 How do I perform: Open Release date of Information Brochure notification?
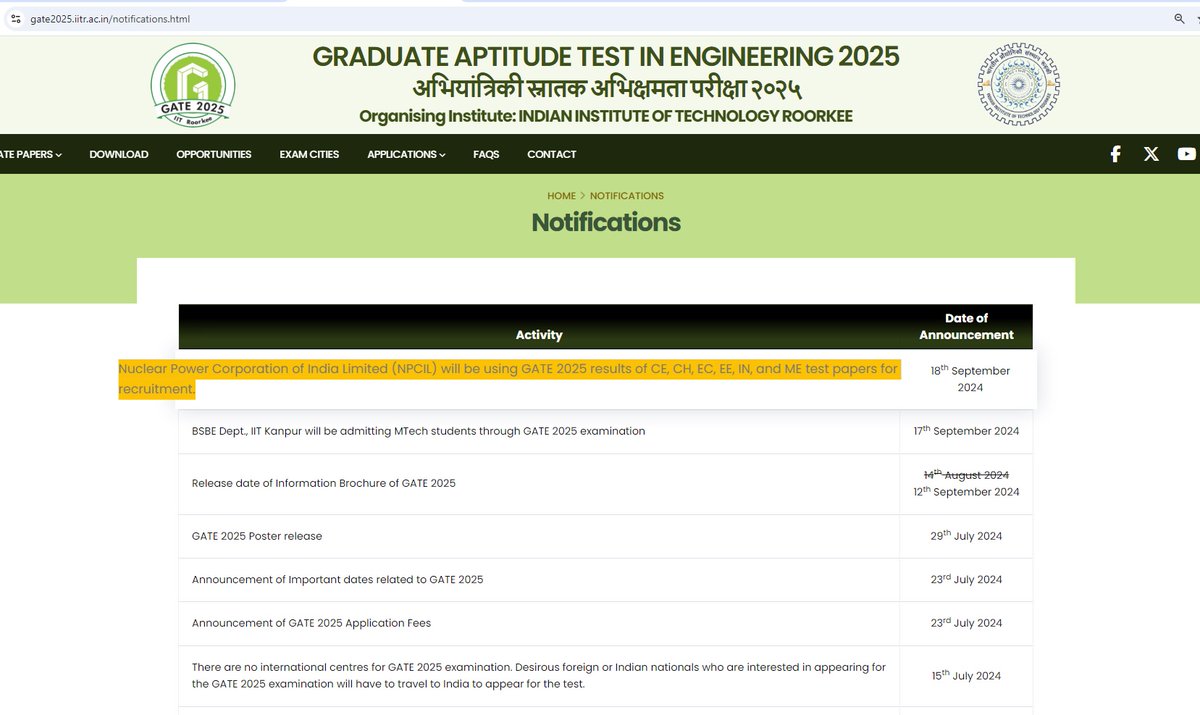click(x=323, y=483)
